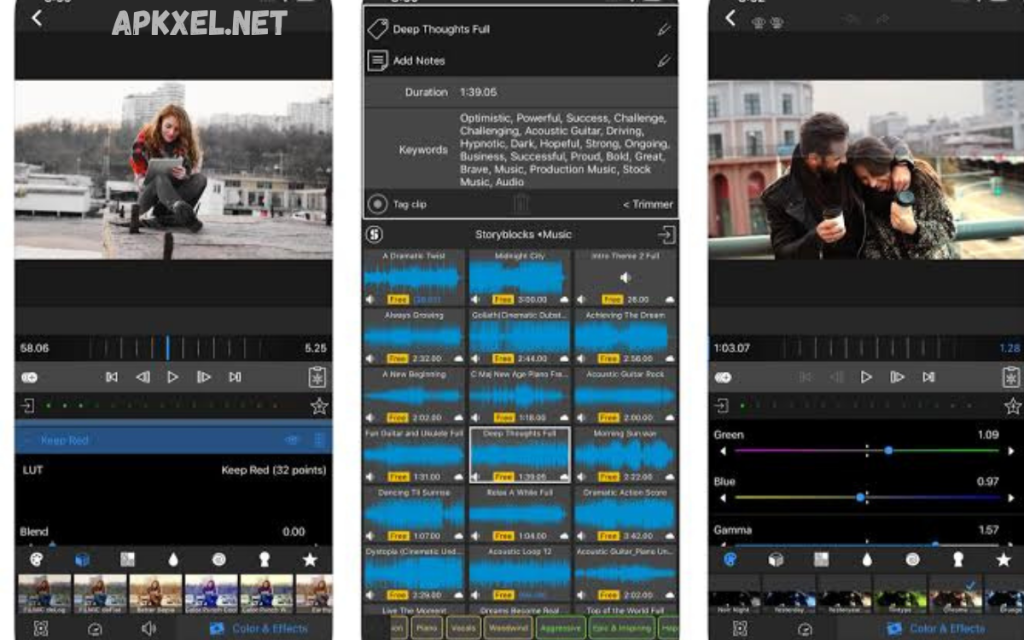Adjust the Gamma slider handle
The image size is (1024, 640).
click(x=935, y=543)
